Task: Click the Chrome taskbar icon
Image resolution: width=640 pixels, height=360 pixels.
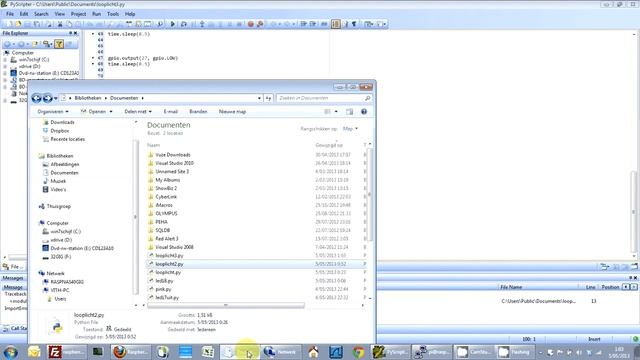Action: point(358,352)
